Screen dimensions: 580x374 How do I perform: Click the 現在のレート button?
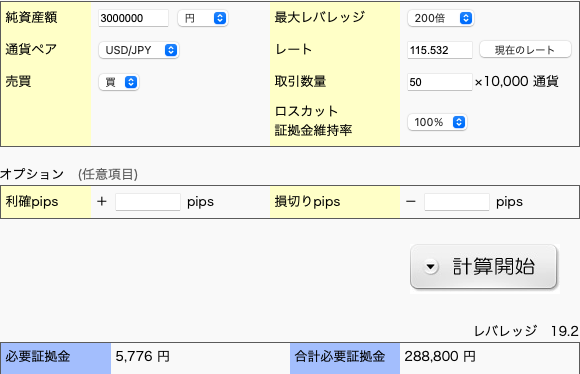[x=525, y=50]
